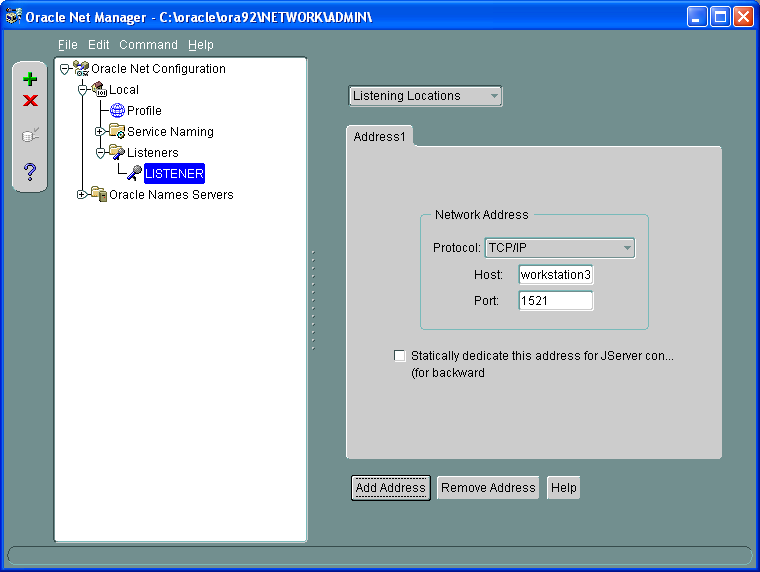The width and height of the screenshot is (760, 572).
Task: Open the Command menu
Action: click(148, 45)
